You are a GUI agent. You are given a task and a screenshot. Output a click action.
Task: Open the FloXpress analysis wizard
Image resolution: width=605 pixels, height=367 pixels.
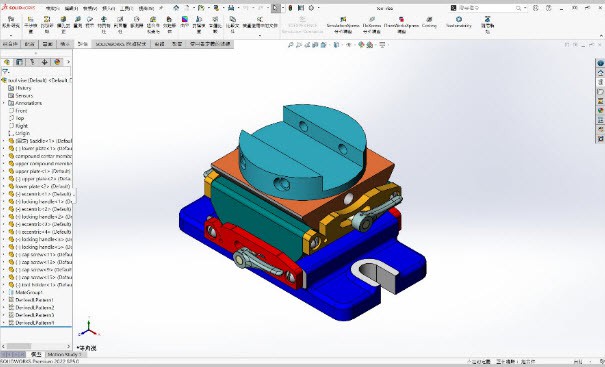[x=372, y=25]
